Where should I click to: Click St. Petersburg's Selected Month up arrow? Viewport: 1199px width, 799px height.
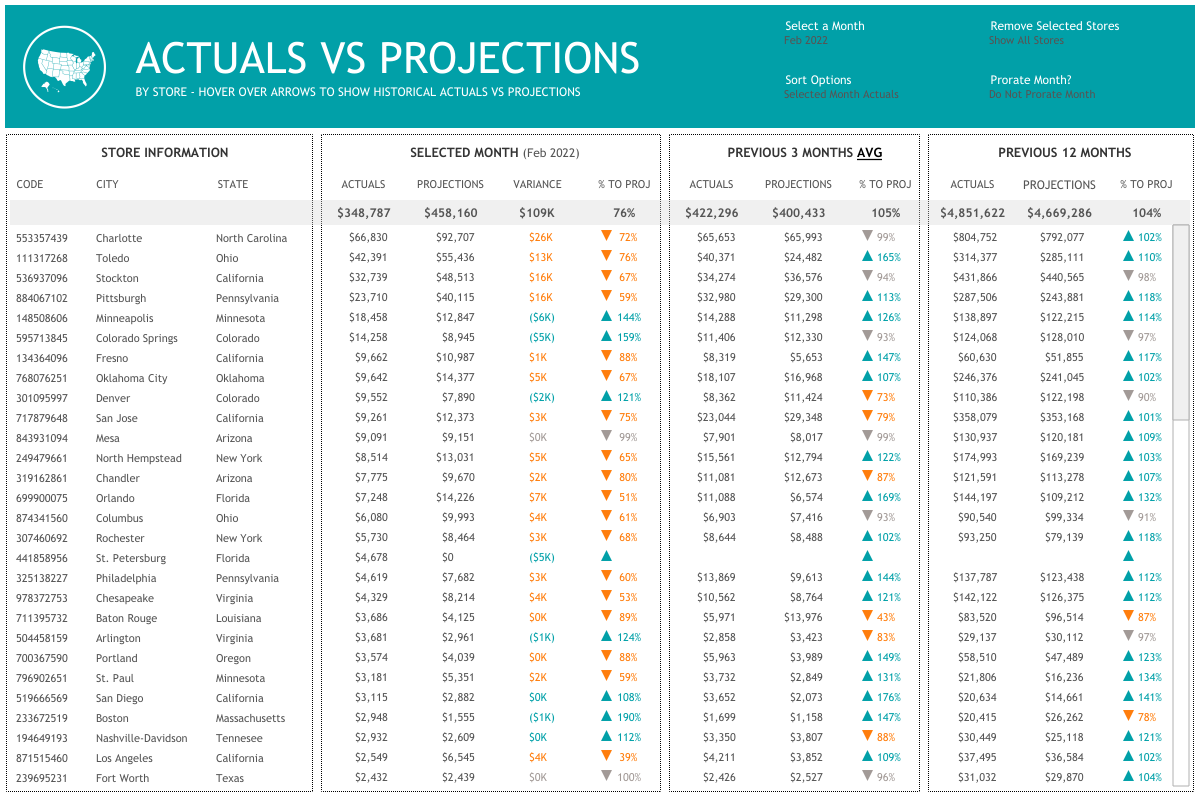pos(606,556)
